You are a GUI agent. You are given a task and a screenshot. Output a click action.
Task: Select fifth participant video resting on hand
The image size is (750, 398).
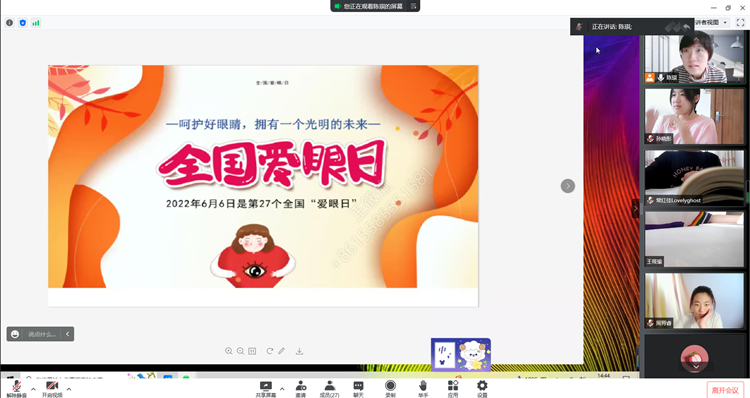click(x=694, y=300)
